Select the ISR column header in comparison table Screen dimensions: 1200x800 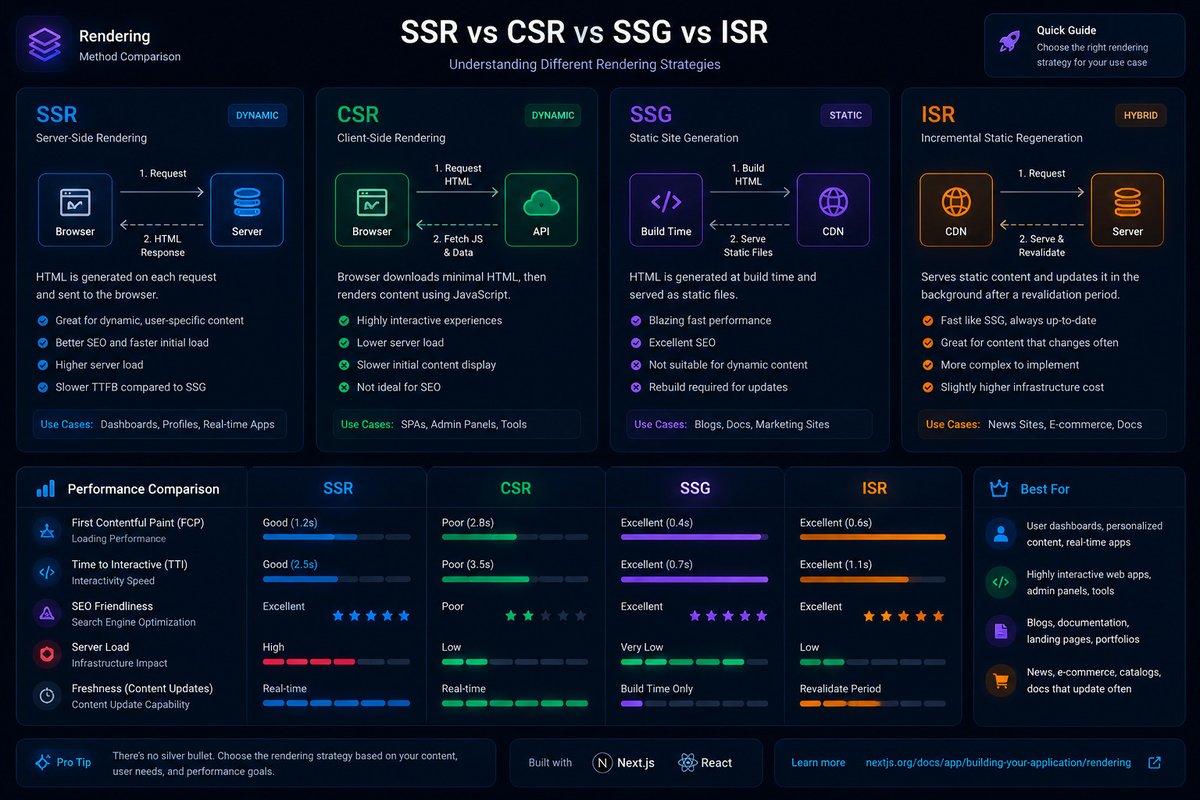[874, 489]
